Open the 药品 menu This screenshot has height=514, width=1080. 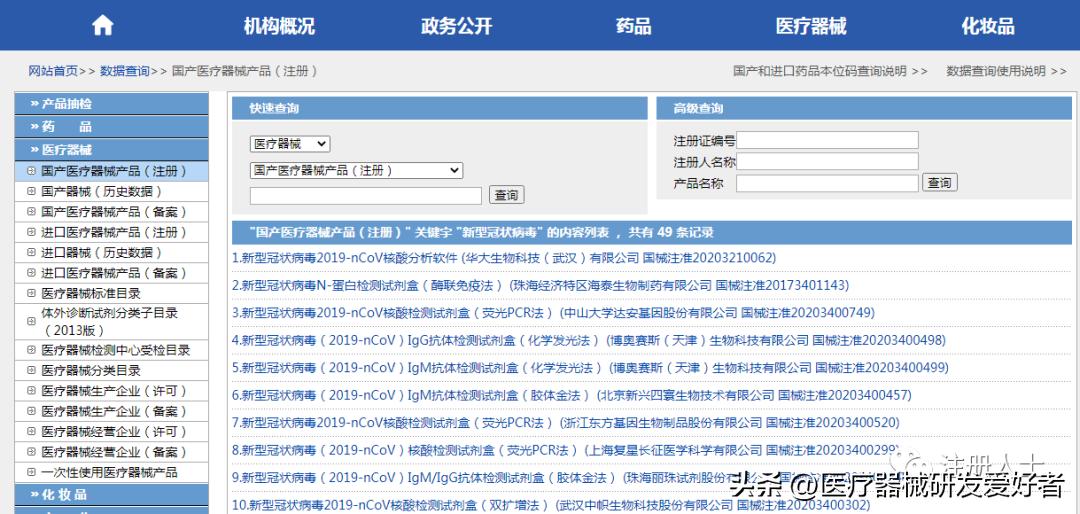[x=634, y=26]
